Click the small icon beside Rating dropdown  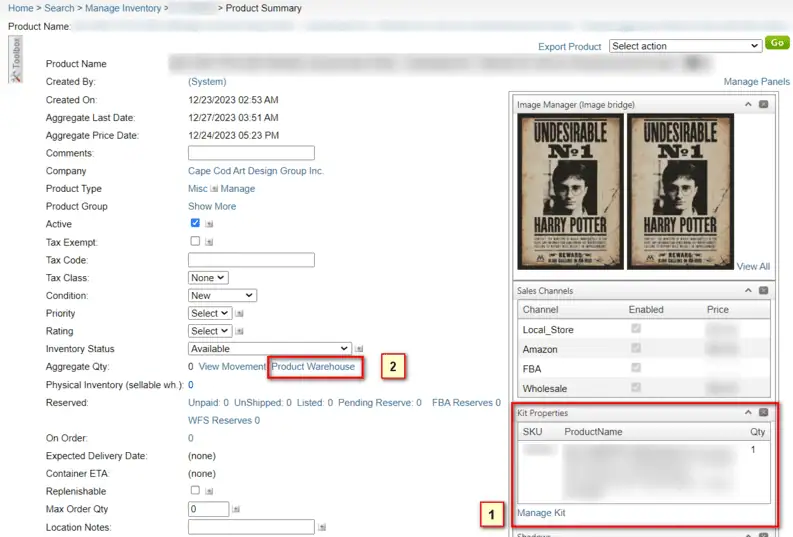[x=240, y=331]
